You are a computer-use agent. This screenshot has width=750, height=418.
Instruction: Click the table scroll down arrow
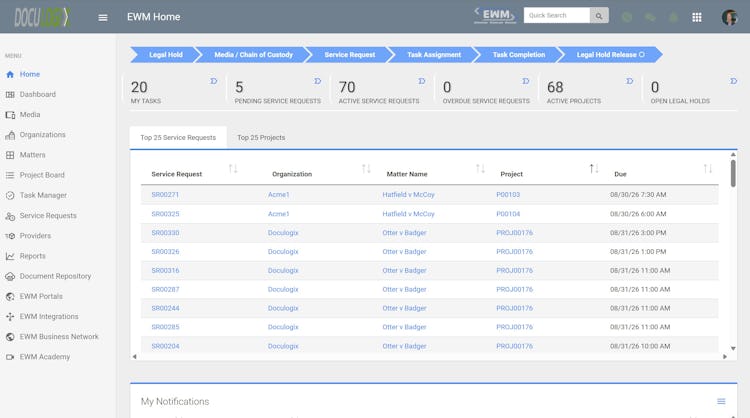[733, 349]
